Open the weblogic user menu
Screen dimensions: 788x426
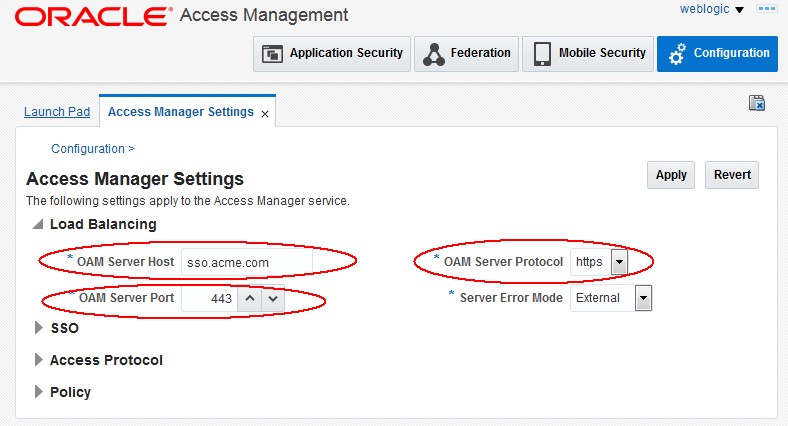pos(711,9)
